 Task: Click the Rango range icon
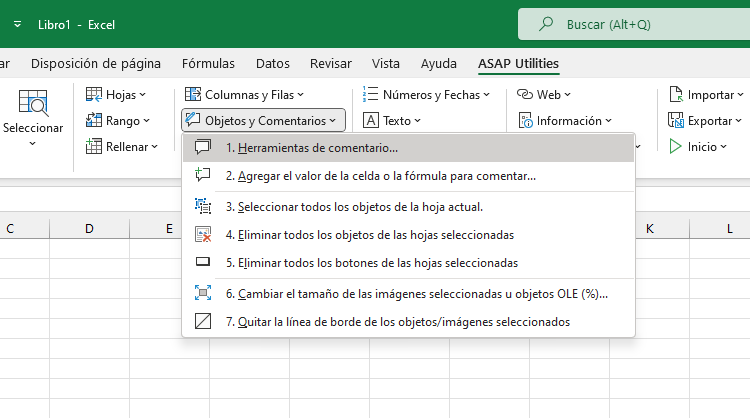coord(94,121)
